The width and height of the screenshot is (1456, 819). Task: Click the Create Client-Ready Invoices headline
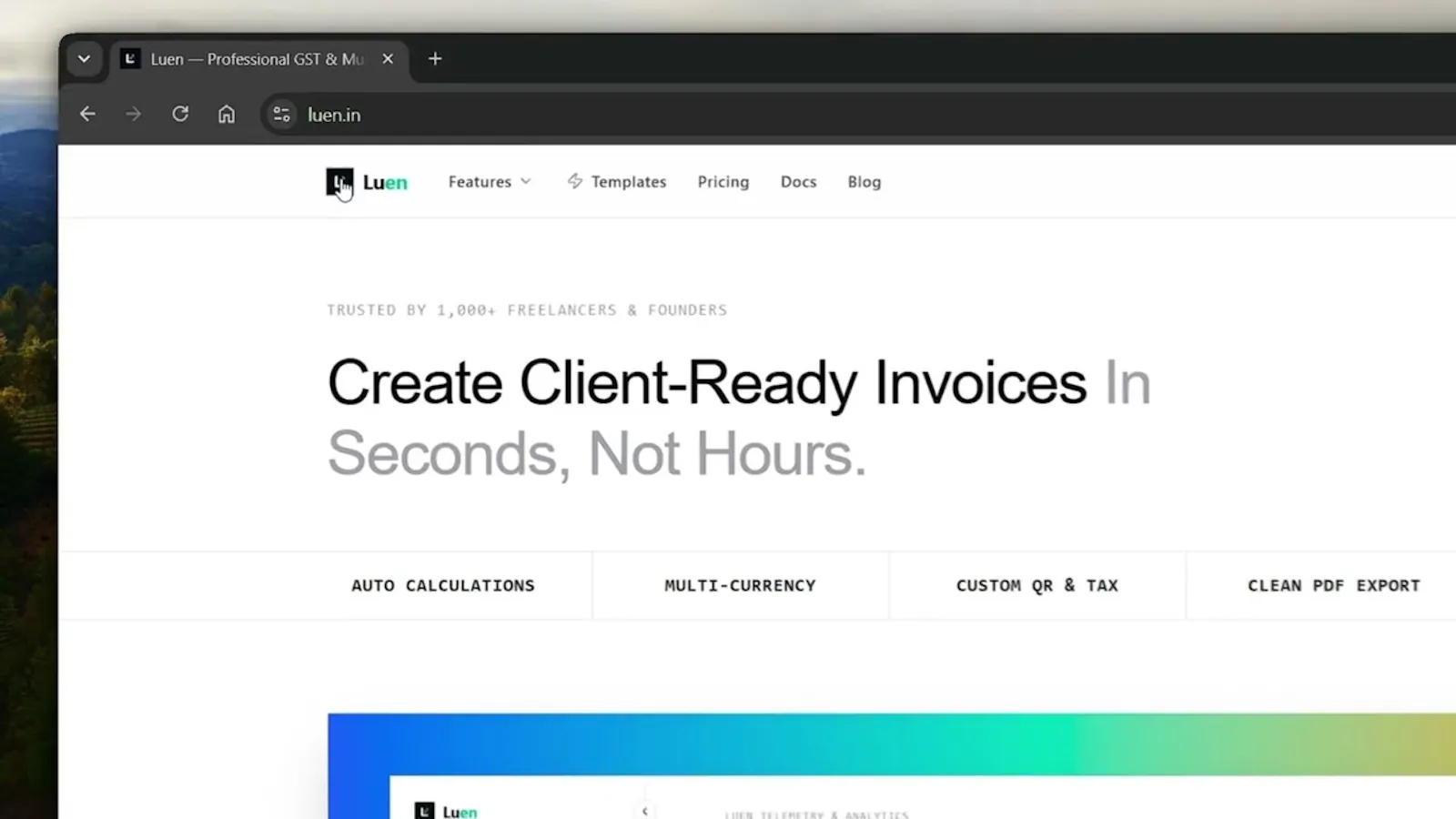[707, 383]
